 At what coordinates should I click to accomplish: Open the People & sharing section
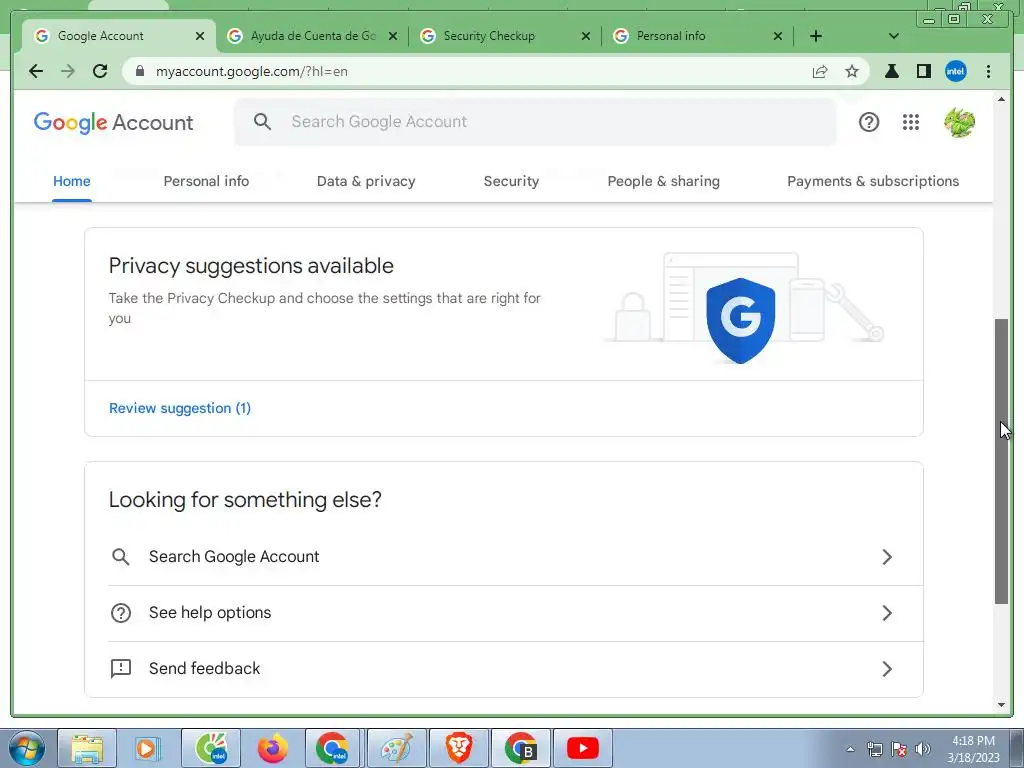(x=664, y=182)
